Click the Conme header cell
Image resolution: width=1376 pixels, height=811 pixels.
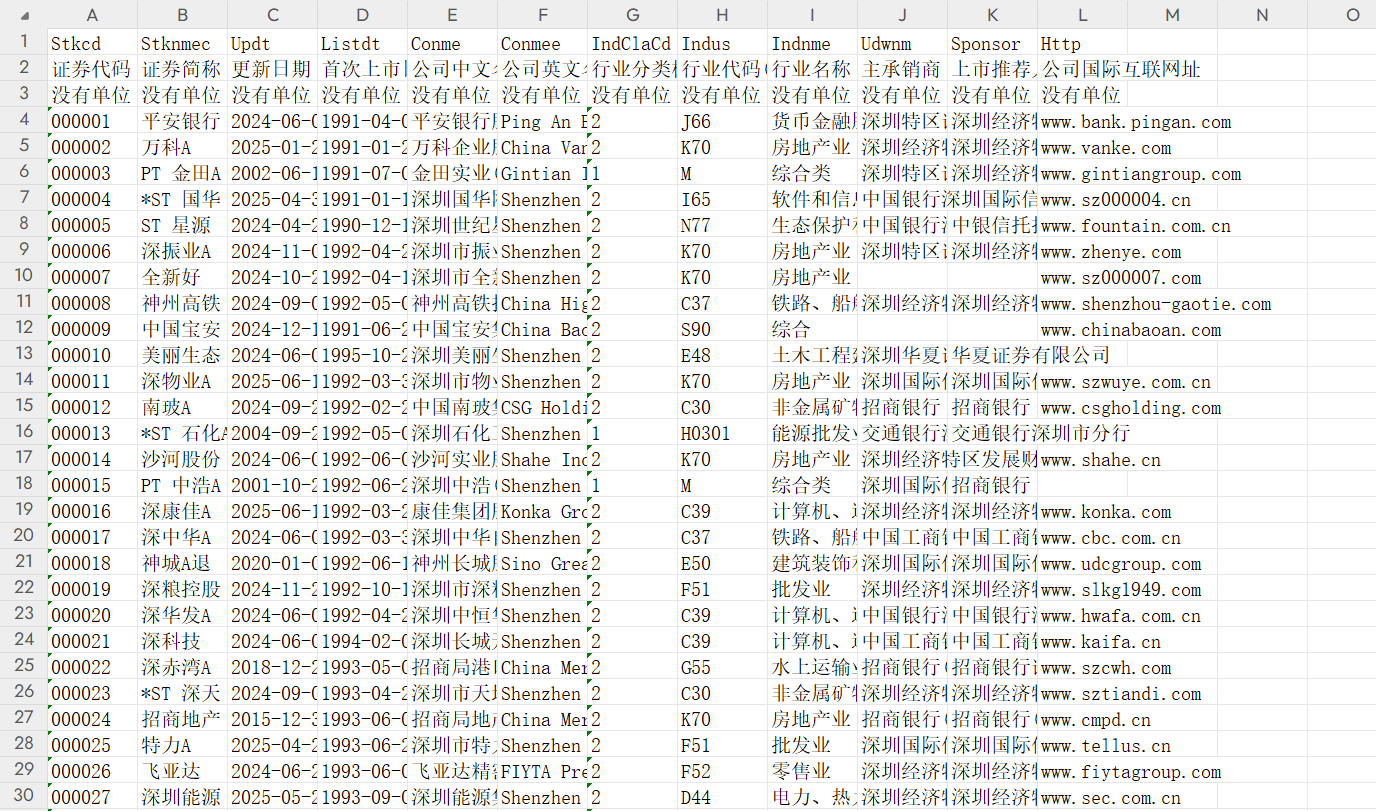[453, 43]
